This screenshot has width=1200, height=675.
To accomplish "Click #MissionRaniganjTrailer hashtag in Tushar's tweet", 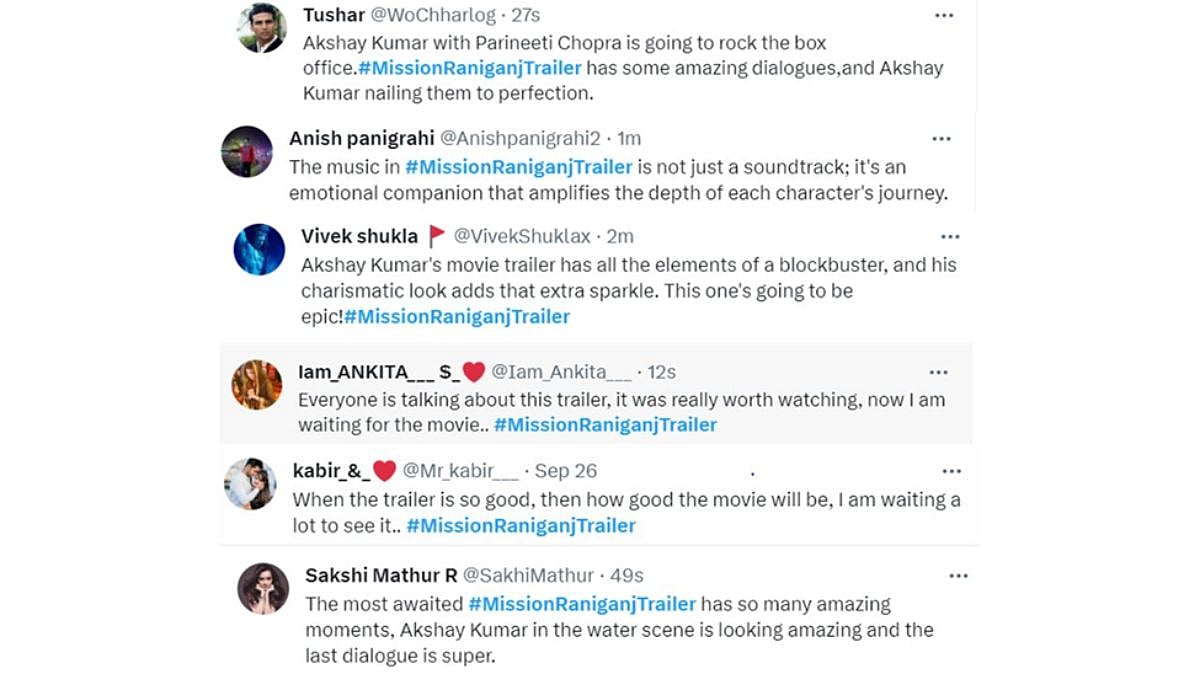I will click(x=469, y=68).
